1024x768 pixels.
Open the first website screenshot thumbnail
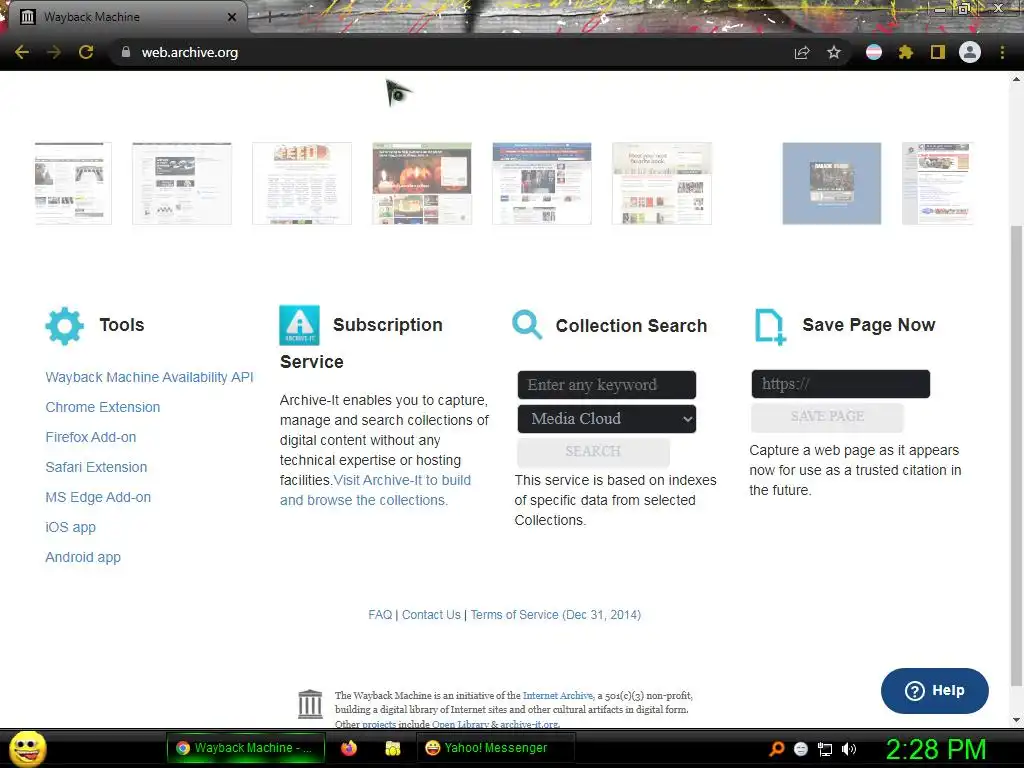pyautogui.click(x=73, y=184)
